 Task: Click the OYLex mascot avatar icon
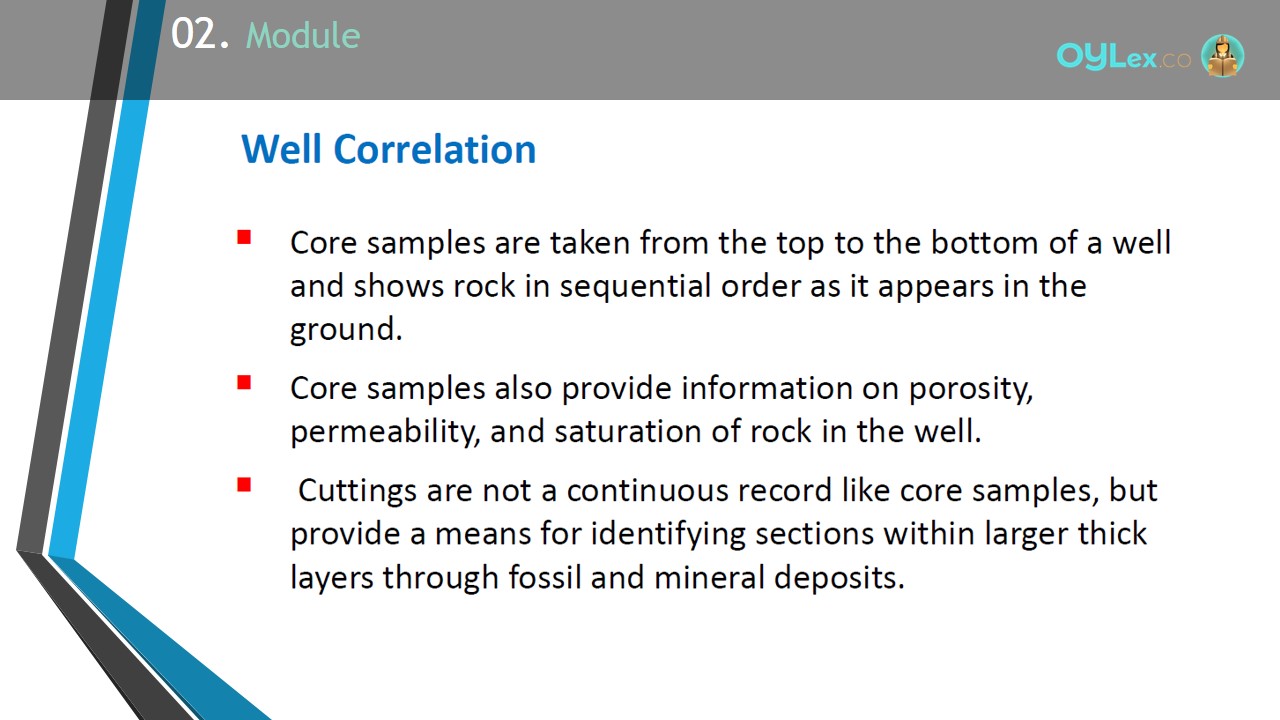(1222, 56)
